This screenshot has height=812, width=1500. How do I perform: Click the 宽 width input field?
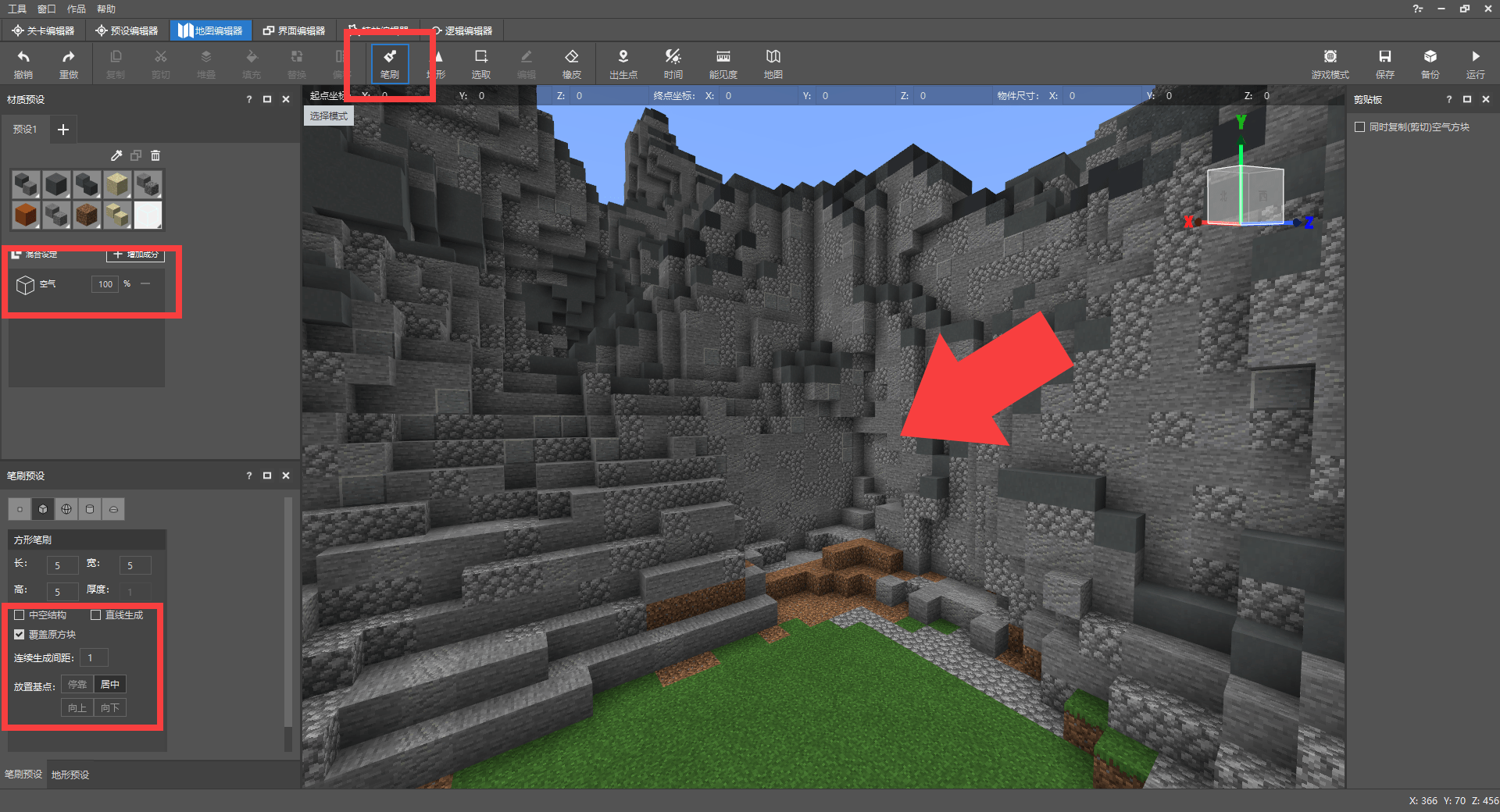(135, 565)
